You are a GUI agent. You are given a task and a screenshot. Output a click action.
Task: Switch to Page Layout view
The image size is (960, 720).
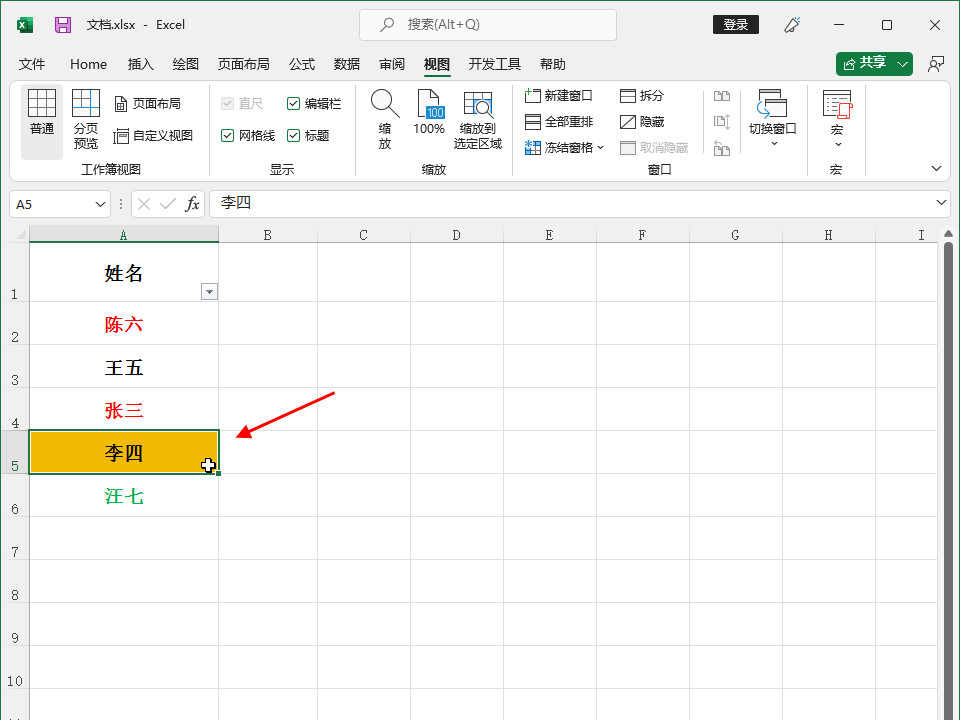(148, 103)
